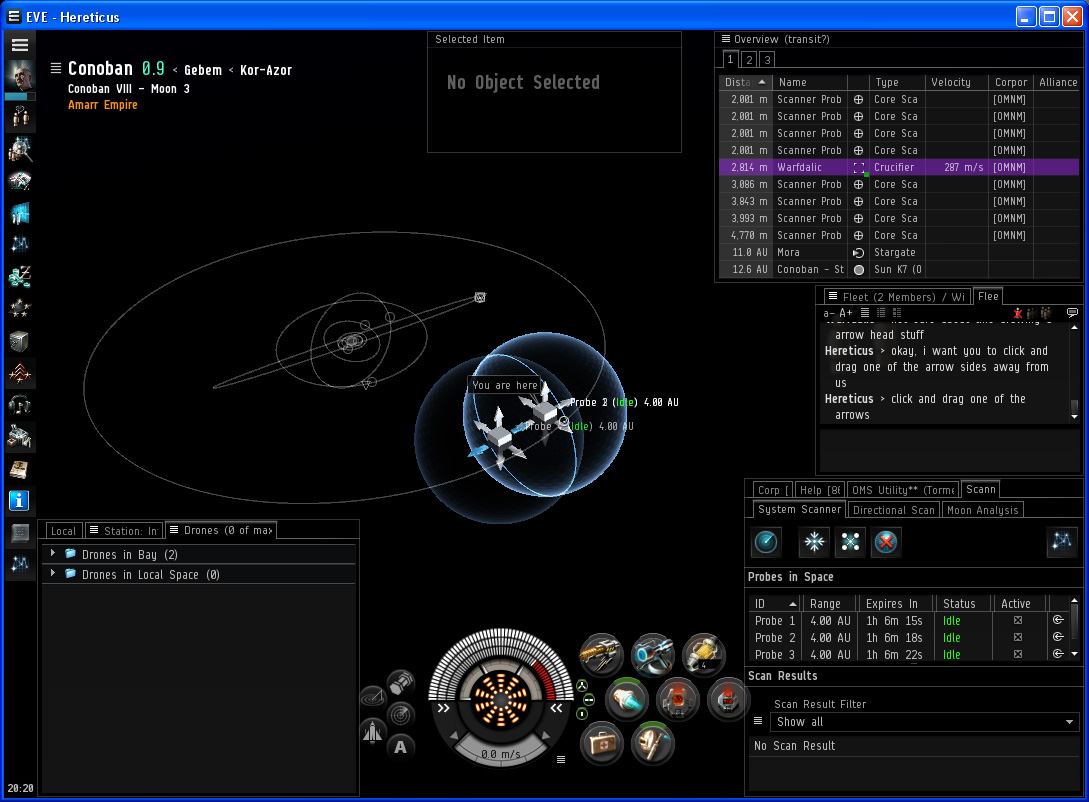Expand the Drones in Local Space folder

(53, 574)
